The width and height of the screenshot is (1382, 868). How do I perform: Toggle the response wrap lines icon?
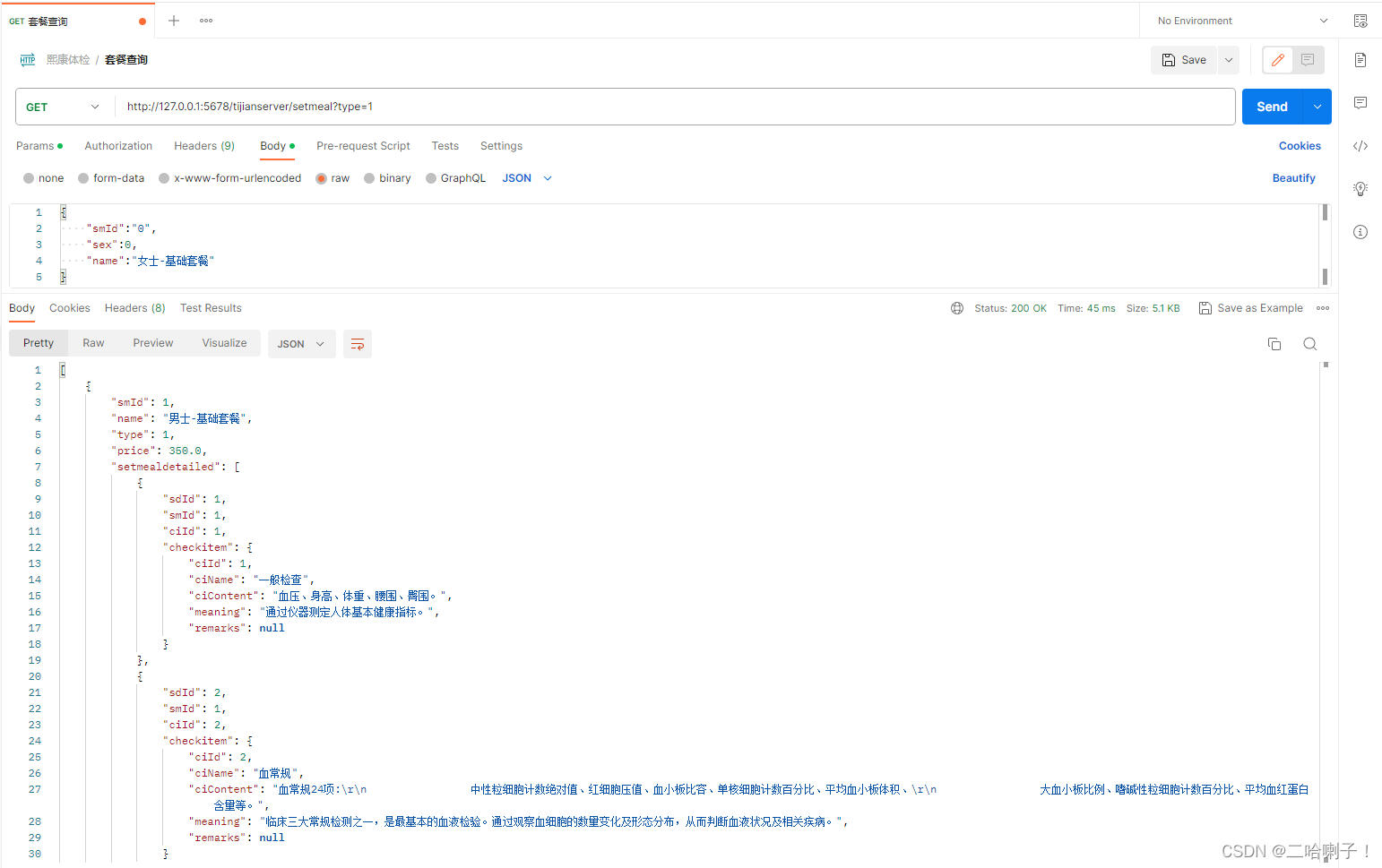coord(358,344)
